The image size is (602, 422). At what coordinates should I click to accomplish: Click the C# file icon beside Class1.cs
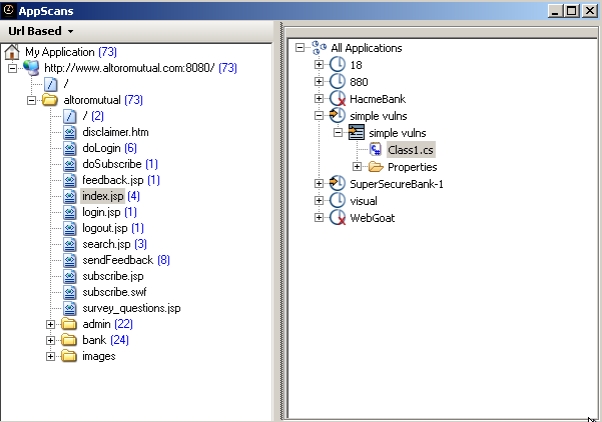click(x=375, y=149)
